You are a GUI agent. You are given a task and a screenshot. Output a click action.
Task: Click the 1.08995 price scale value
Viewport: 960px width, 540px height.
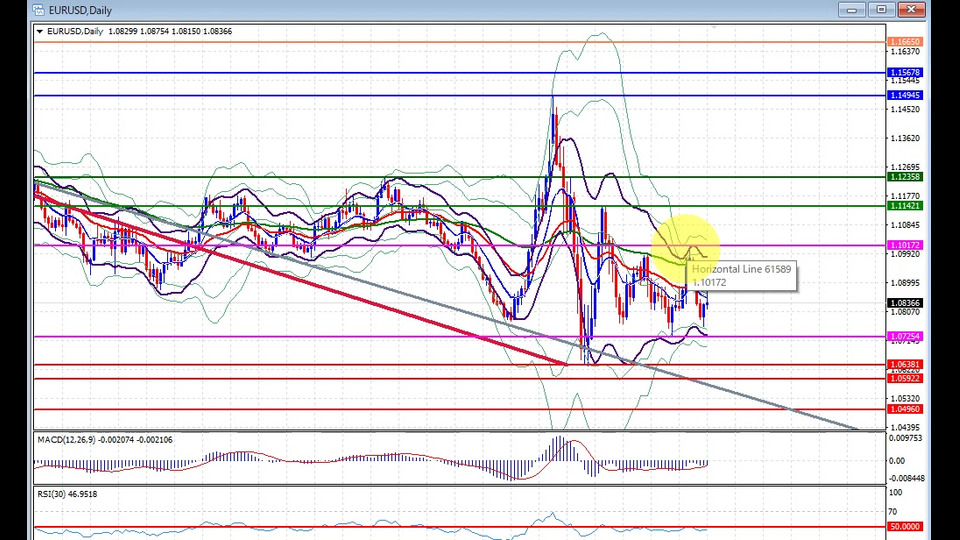(905, 283)
